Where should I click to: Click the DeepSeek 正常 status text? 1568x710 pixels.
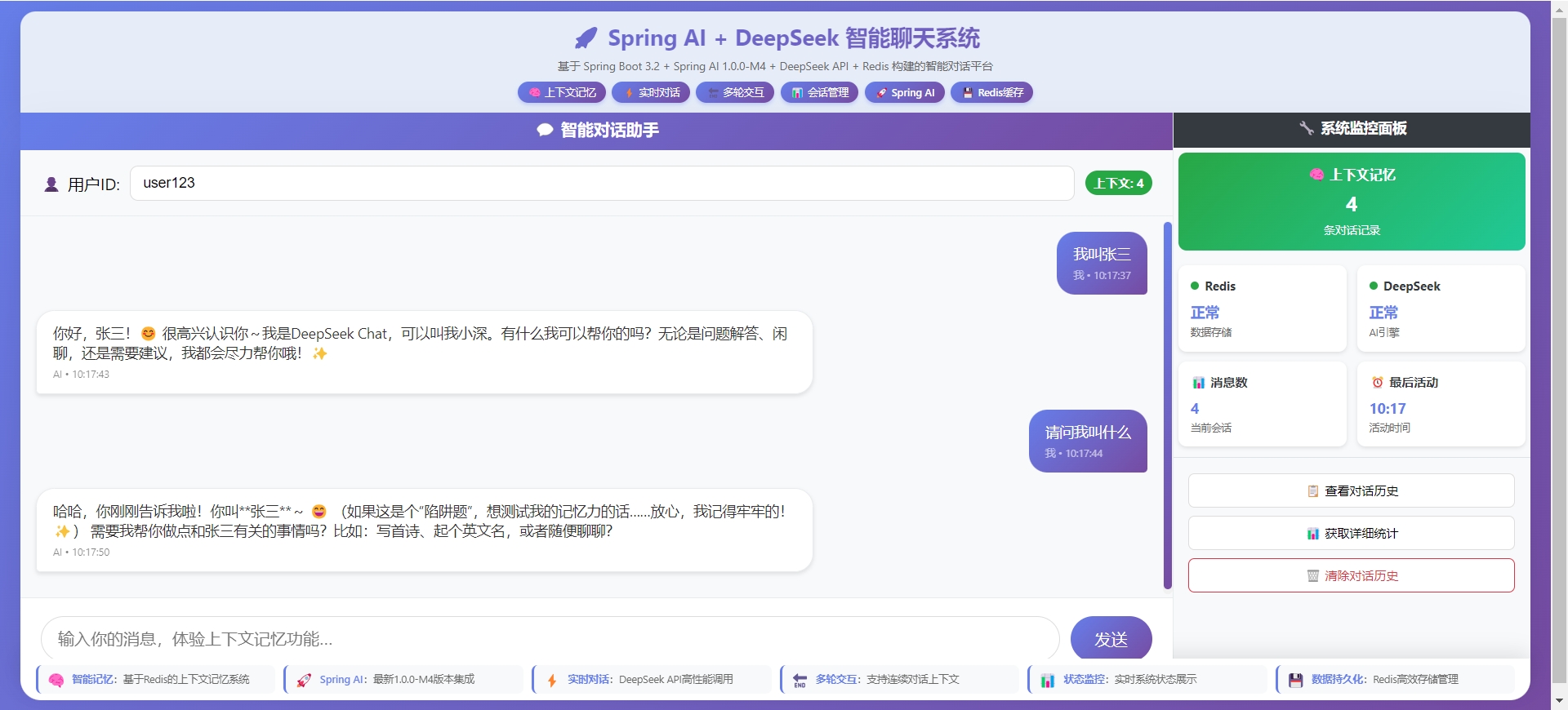tap(1383, 313)
